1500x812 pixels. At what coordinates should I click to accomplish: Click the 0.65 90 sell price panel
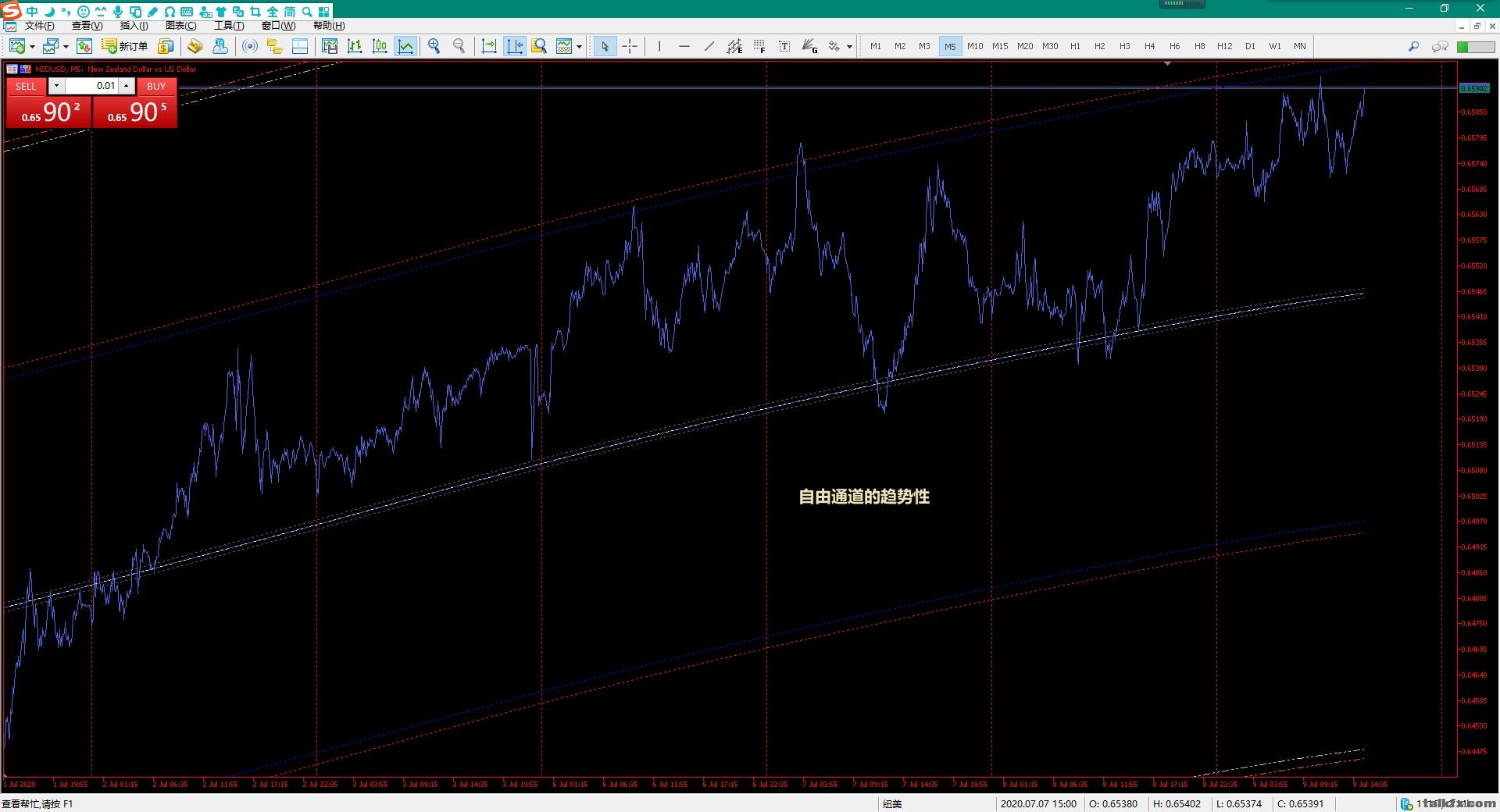tap(49, 112)
